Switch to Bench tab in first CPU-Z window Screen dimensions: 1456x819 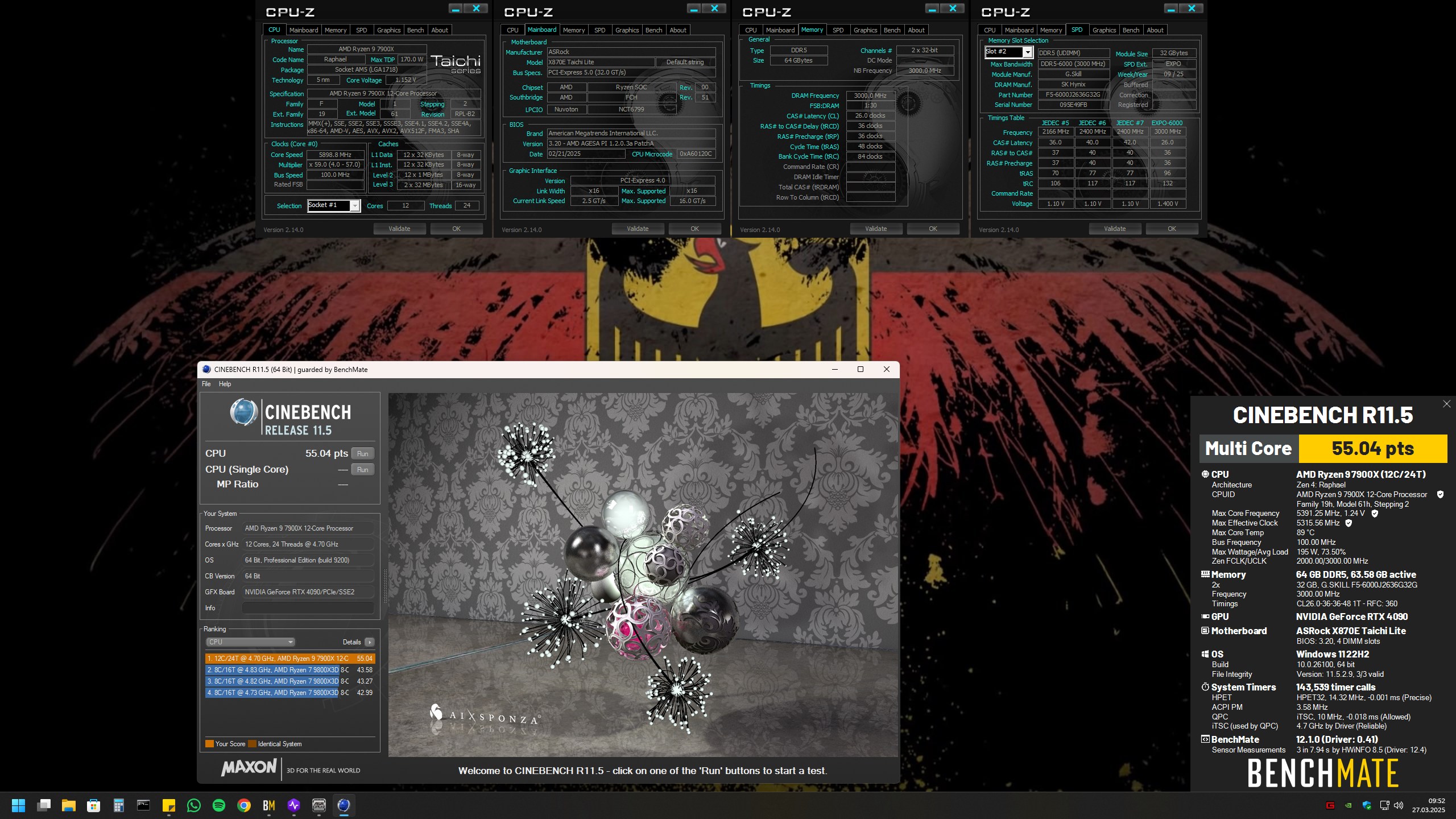[415, 30]
